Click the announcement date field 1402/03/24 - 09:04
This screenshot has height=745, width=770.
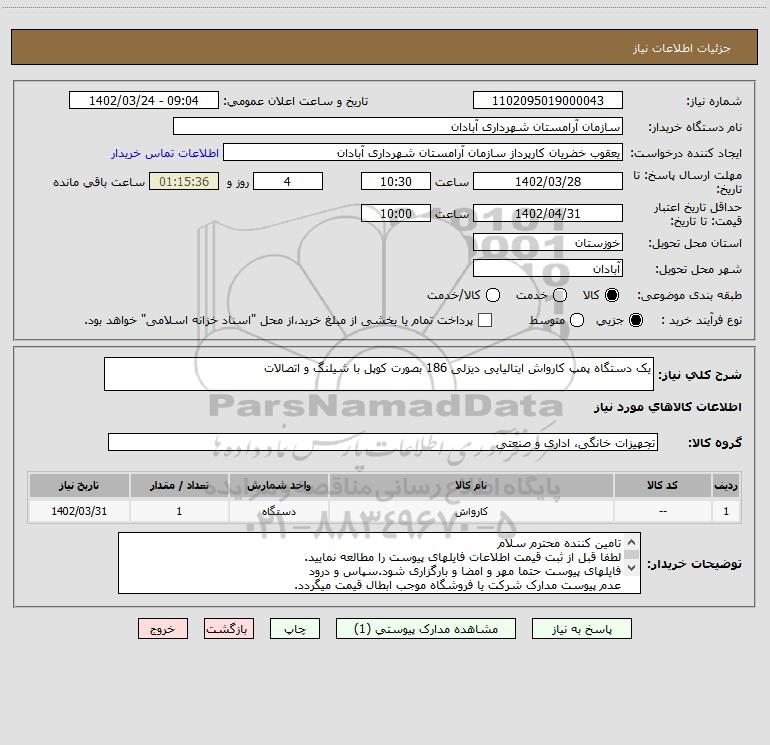[x=143, y=101]
